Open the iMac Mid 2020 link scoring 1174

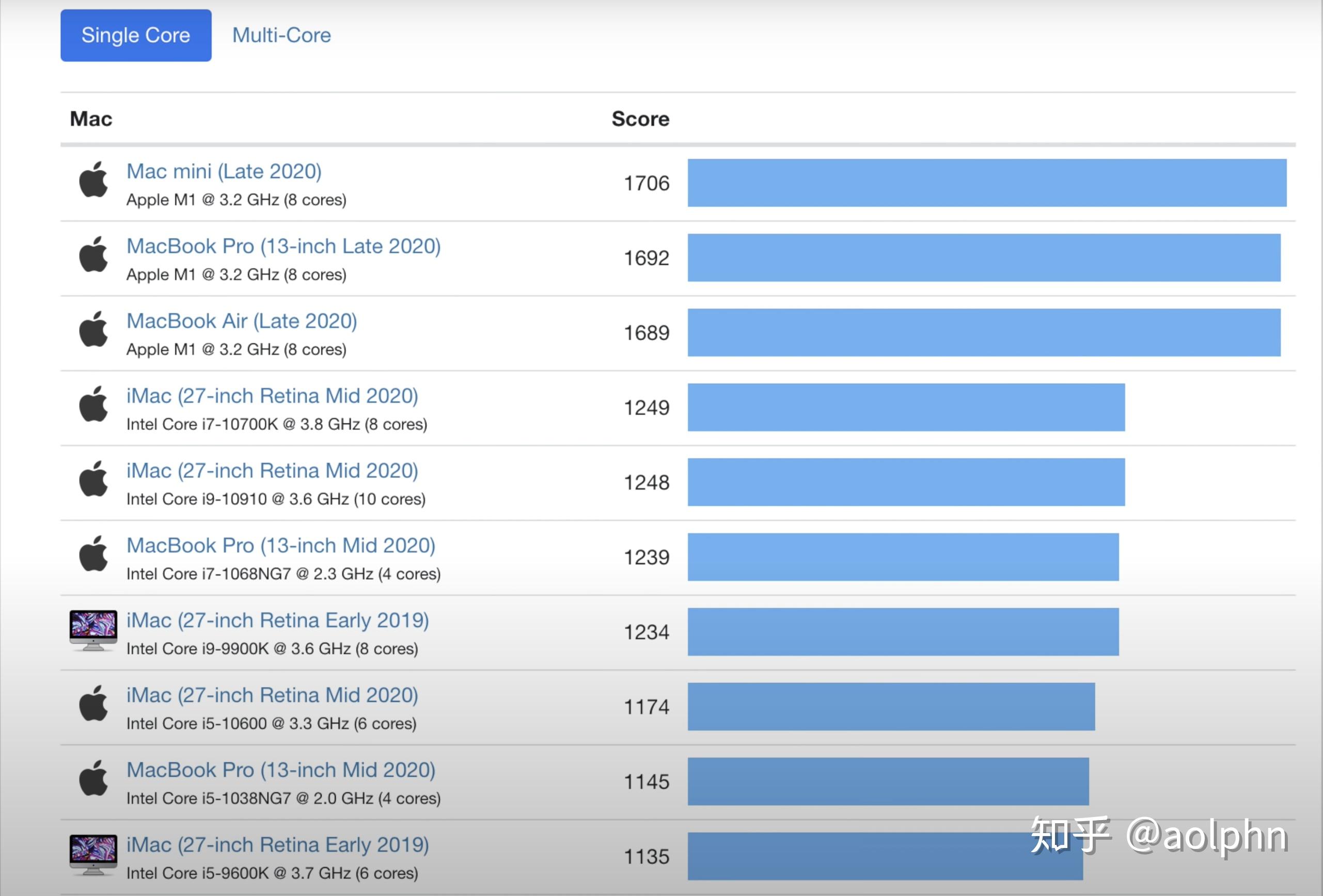point(272,695)
